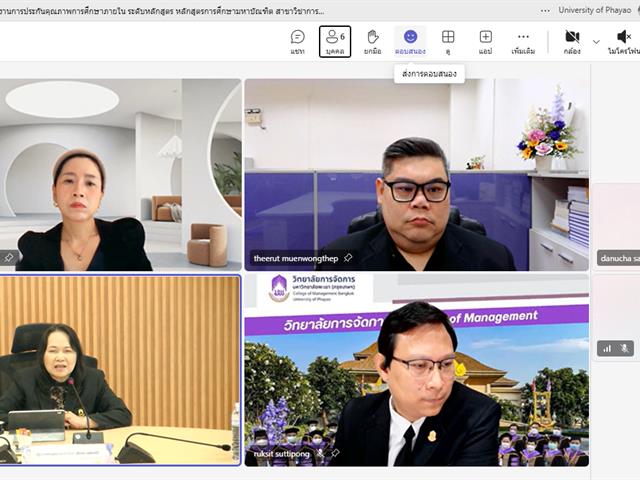Click the theerut muenwongthep name label

click(x=296, y=258)
